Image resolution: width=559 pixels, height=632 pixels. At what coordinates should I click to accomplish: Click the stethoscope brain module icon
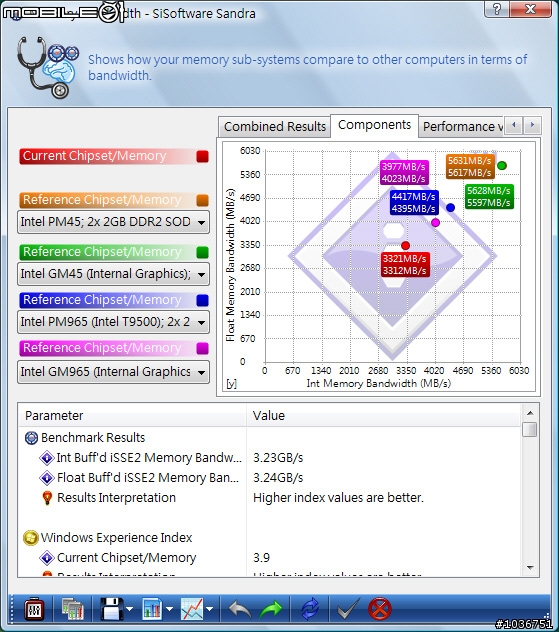coord(47,67)
